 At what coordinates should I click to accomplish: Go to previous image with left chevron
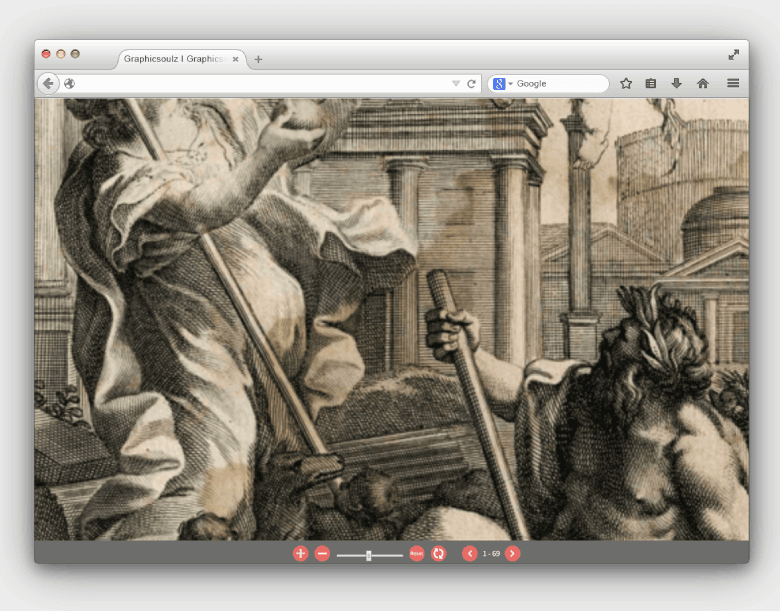[x=470, y=553]
